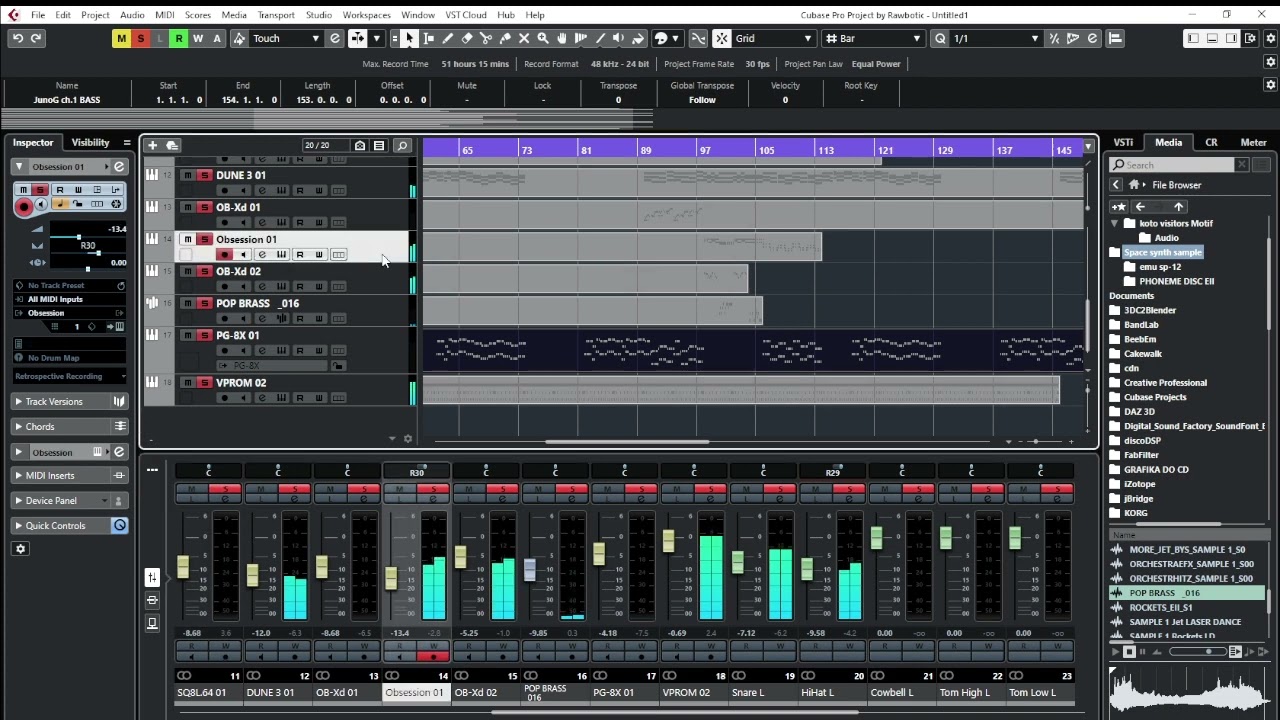
Task: Select the Draw pencil tool
Action: pos(447,38)
